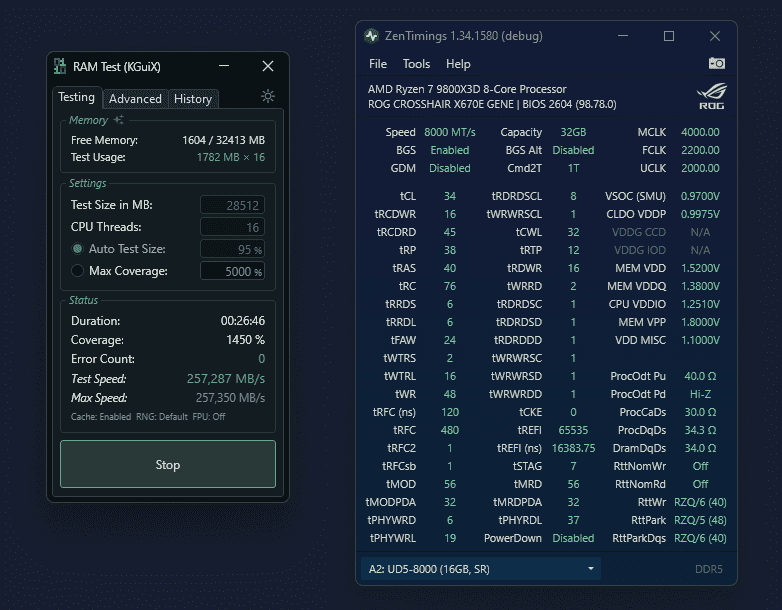Click the DDR5 label in ZenTimings footer
The width and height of the screenshot is (782, 610).
(x=709, y=569)
